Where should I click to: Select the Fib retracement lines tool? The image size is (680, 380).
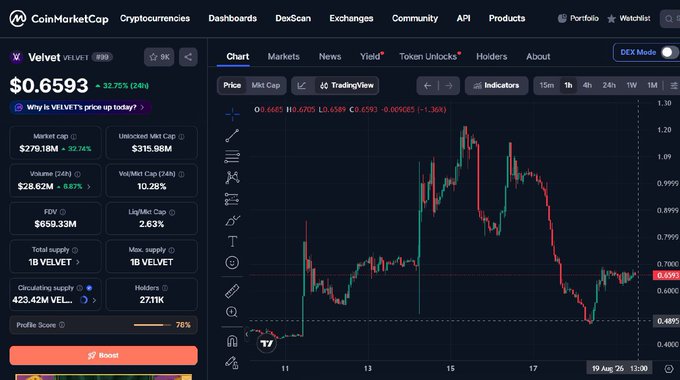tap(232, 157)
